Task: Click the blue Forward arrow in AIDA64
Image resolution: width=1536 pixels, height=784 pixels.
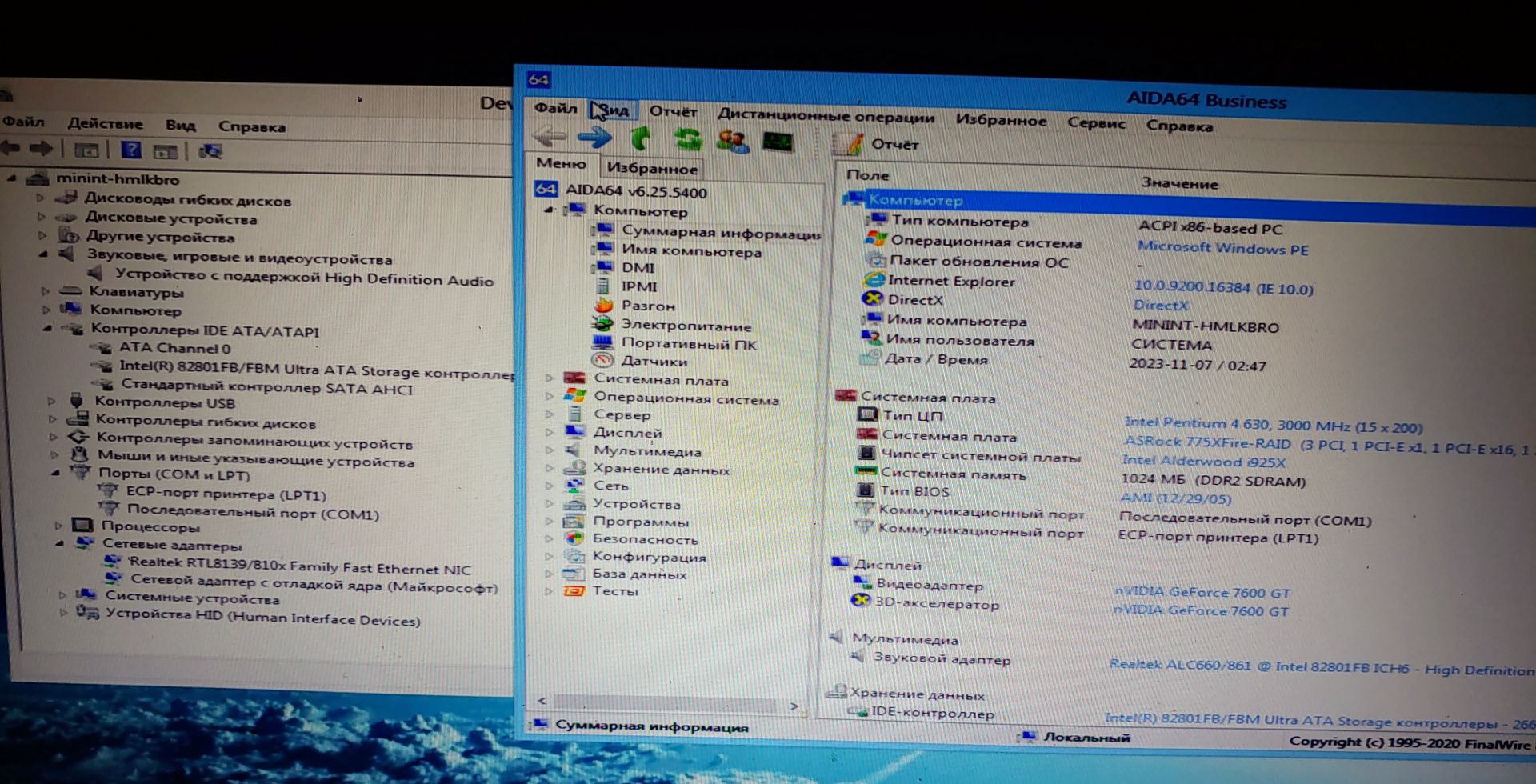Action: pyautogui.click(x=594, y=138)
